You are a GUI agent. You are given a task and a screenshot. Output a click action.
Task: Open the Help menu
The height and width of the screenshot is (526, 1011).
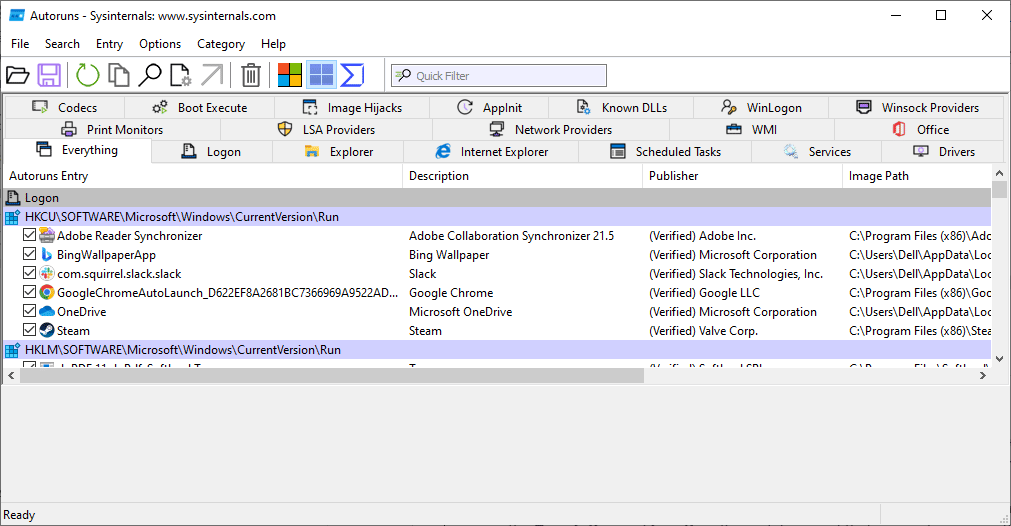(273, 44)
